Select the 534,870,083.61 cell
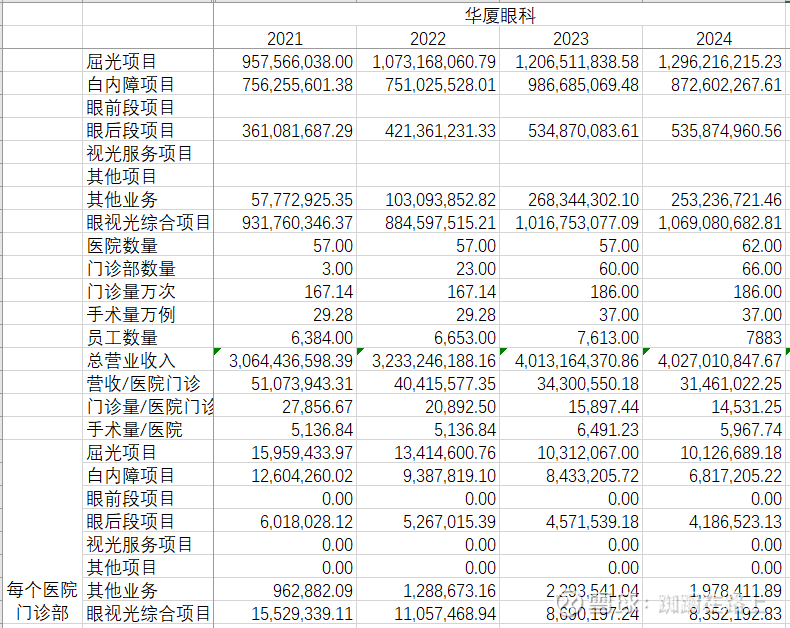 point(571,130)
